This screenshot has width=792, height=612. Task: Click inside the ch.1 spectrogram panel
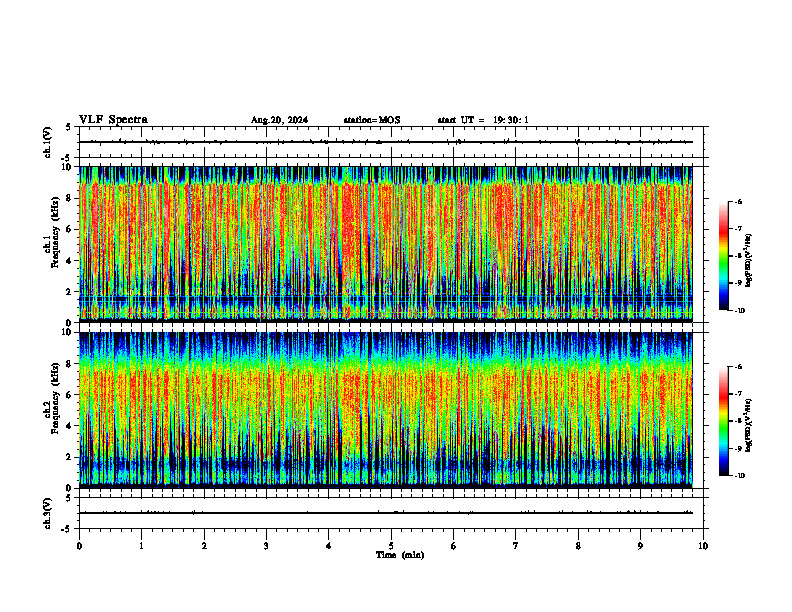pos(386,244)
